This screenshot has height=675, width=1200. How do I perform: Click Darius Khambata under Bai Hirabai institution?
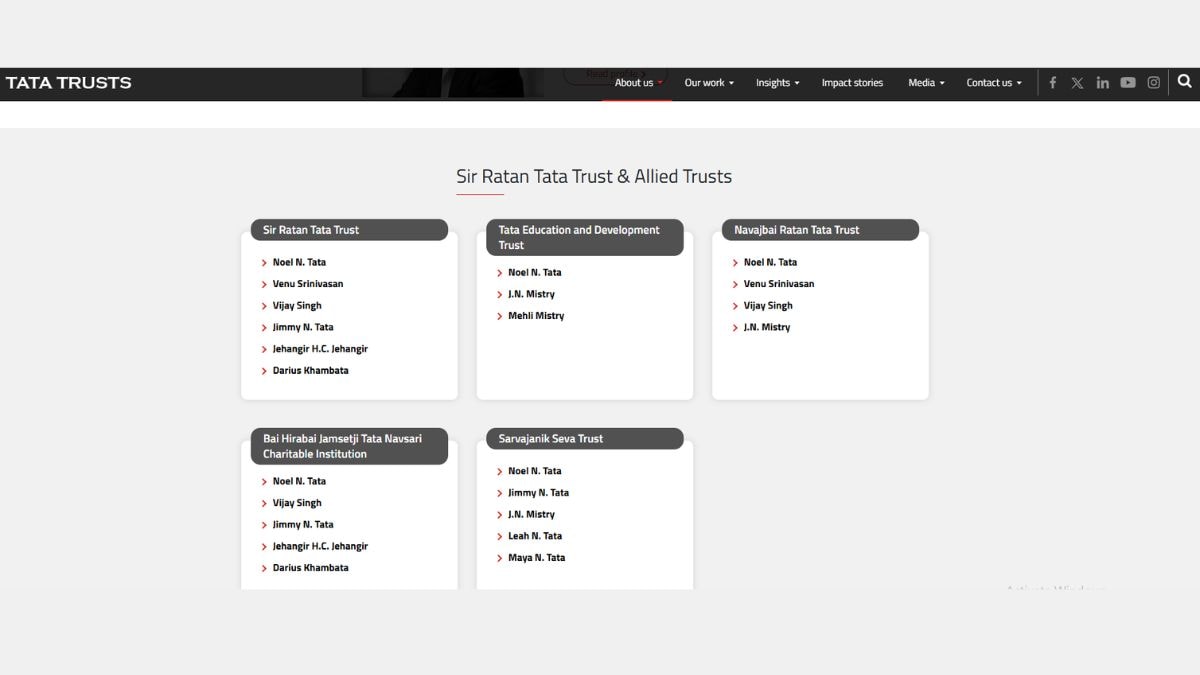click(311, 568)
